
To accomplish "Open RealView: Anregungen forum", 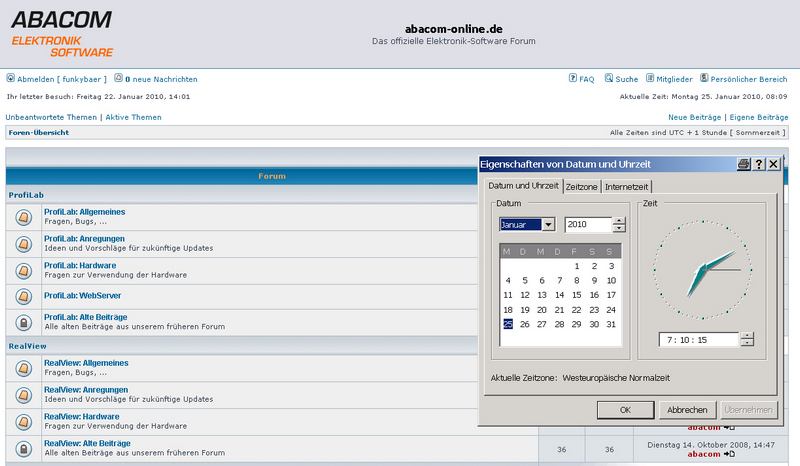I will [86, 389].
